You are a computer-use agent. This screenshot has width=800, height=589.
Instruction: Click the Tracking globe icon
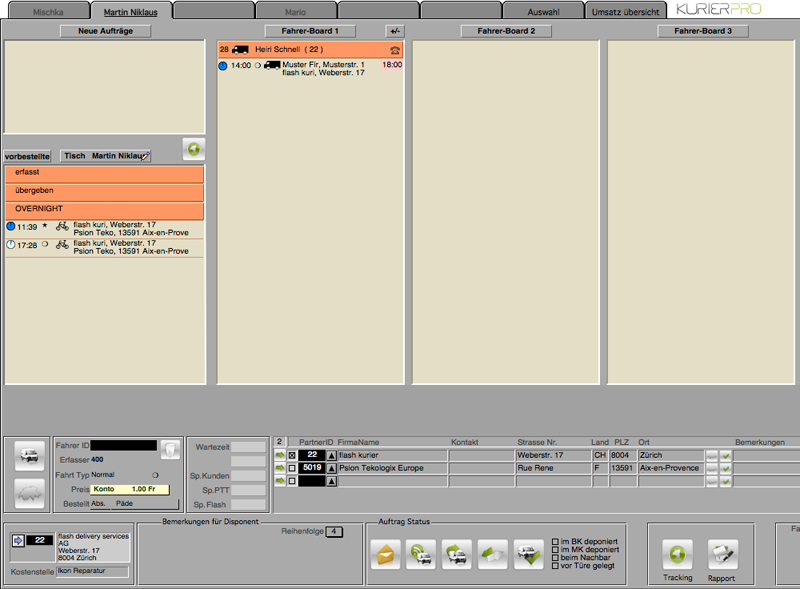[x=678, y=554]
